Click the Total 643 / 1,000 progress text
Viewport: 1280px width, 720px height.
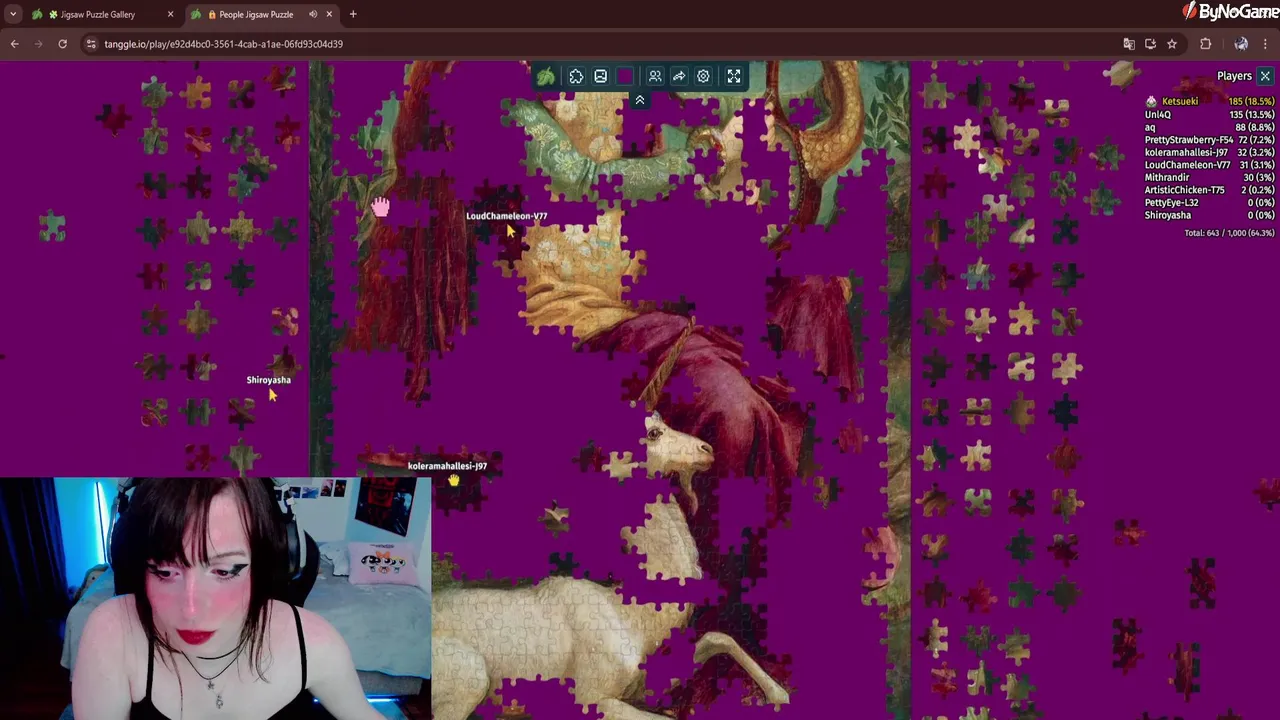[1229, 233]
